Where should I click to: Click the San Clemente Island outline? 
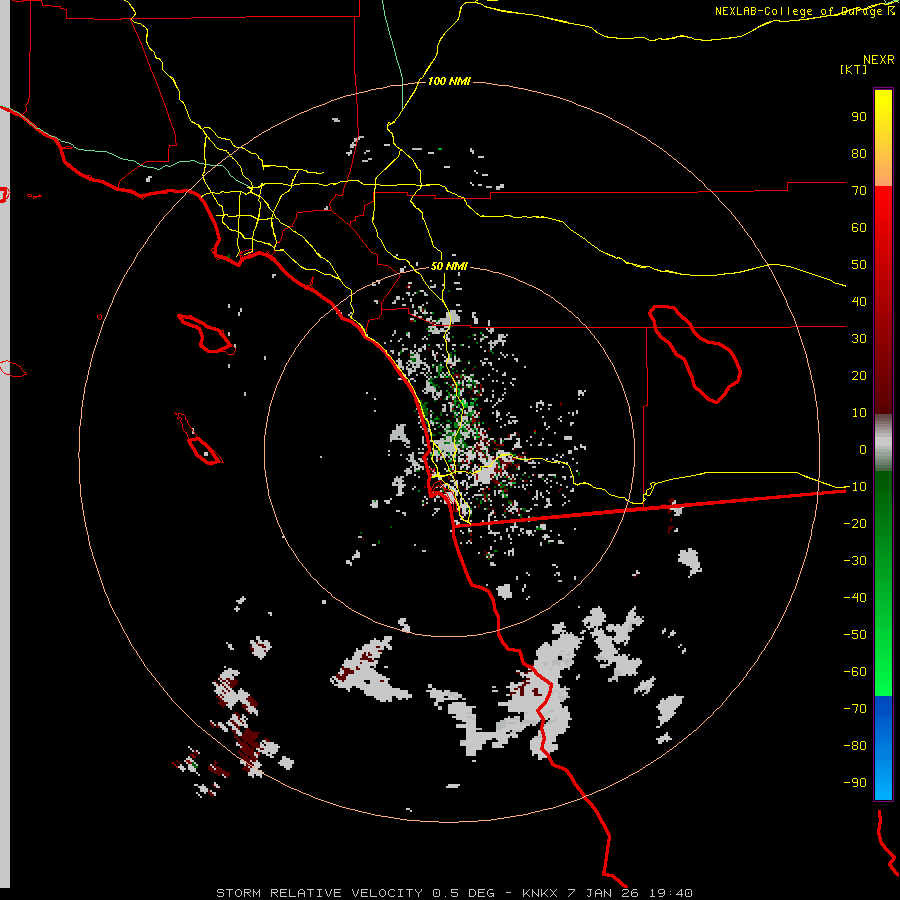click(x=199, y=439)
